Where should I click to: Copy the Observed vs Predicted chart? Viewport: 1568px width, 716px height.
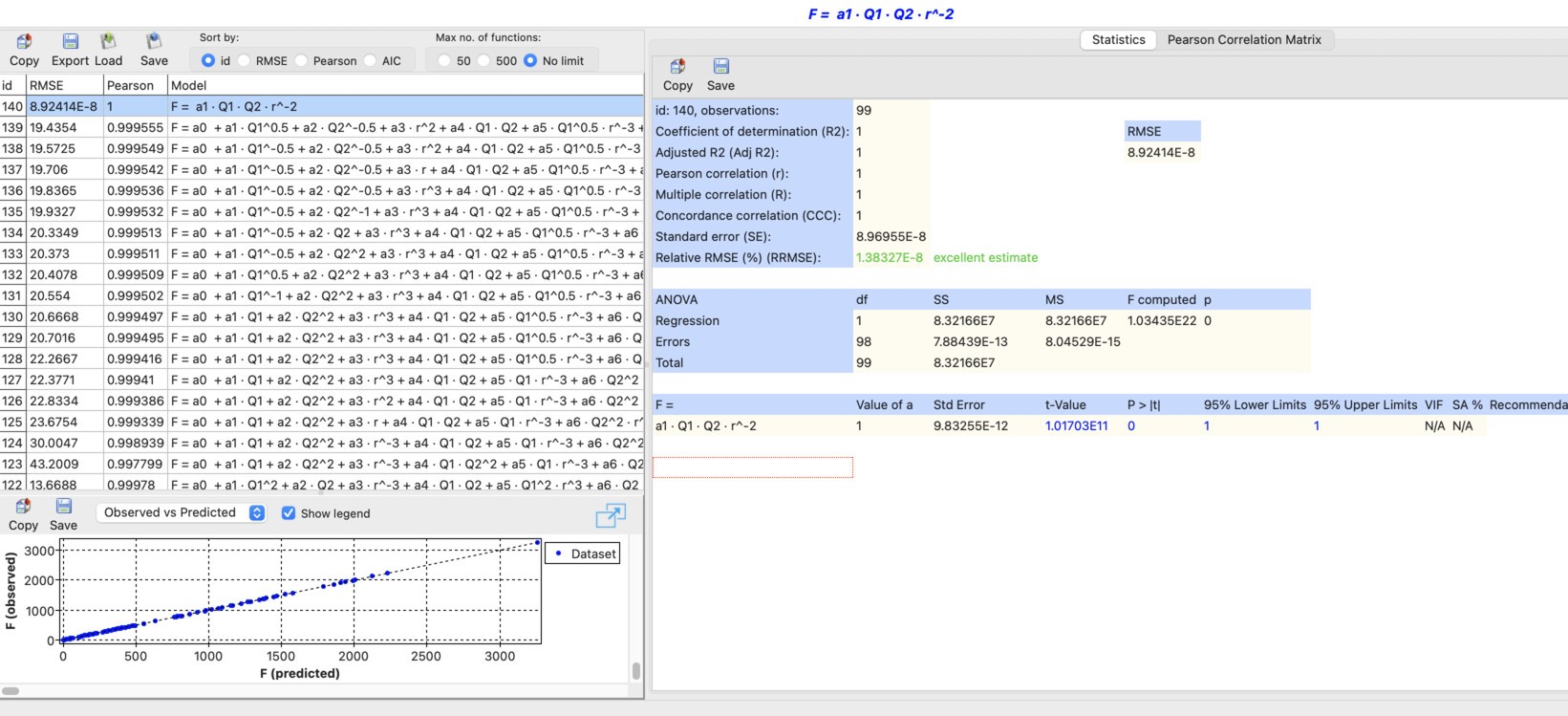(23, 507)
